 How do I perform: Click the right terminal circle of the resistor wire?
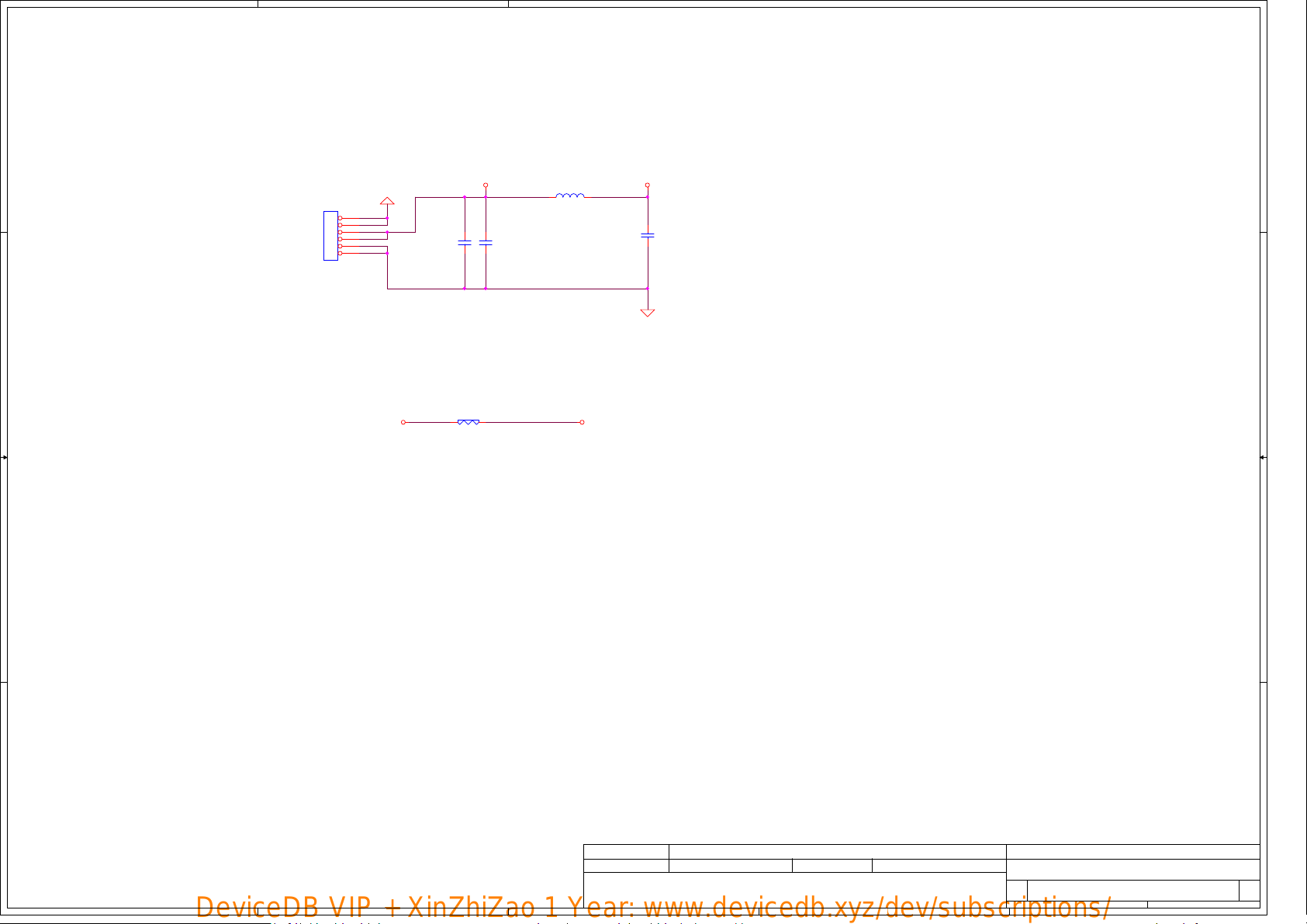[x=582, y=422]
